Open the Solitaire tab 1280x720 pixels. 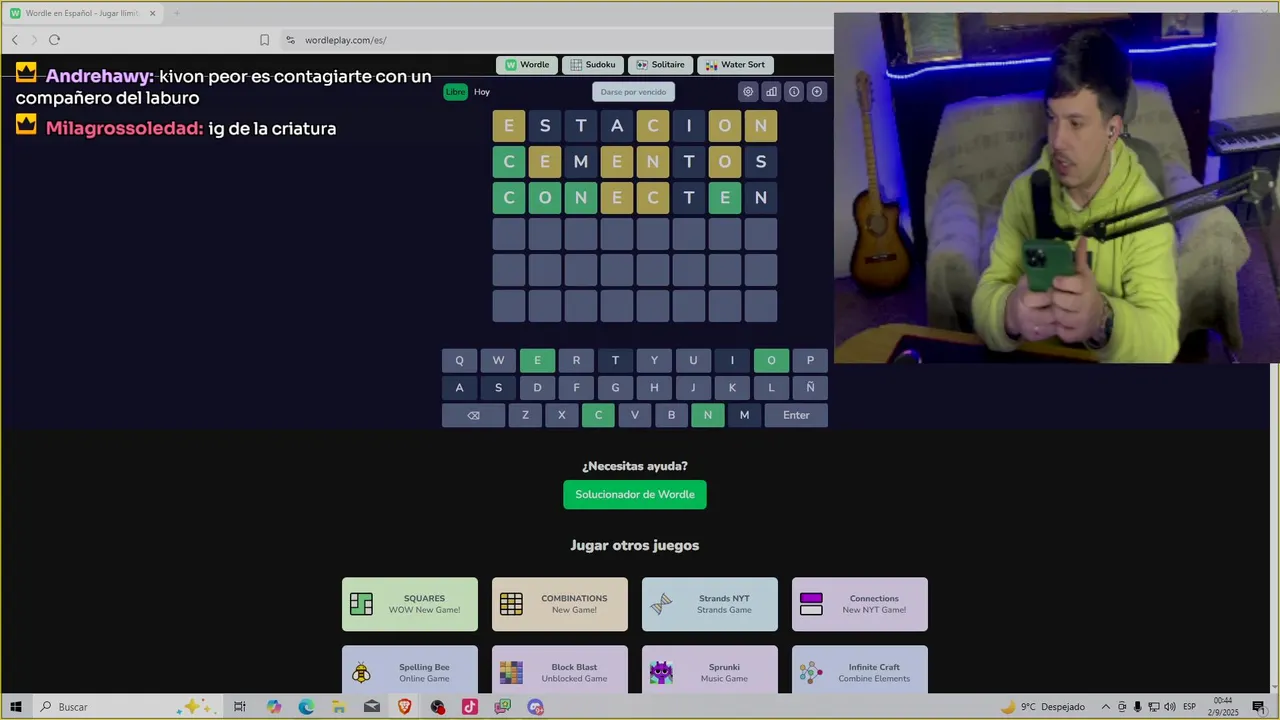pos(660,65)
